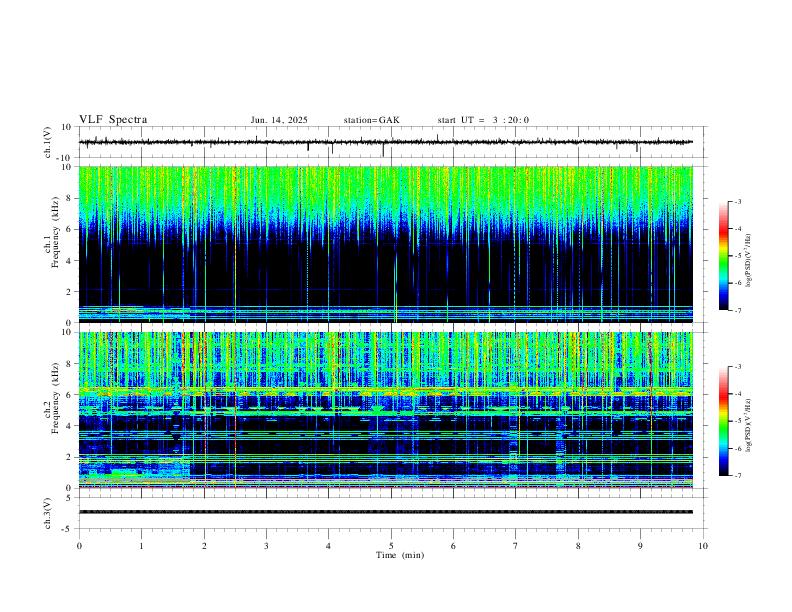792x612 pixels.
Task: Click the 'station=GAK' label
Action: 371,120
